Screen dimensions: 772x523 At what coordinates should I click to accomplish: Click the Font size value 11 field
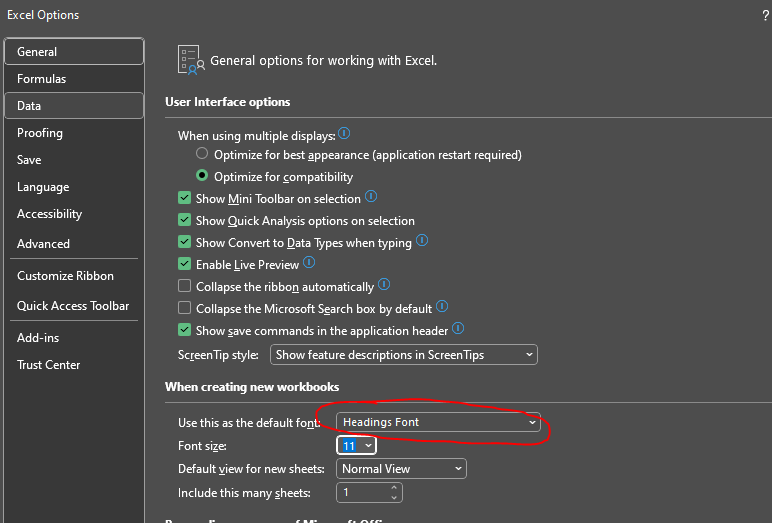pyautogui.click(x=350, y=446)
